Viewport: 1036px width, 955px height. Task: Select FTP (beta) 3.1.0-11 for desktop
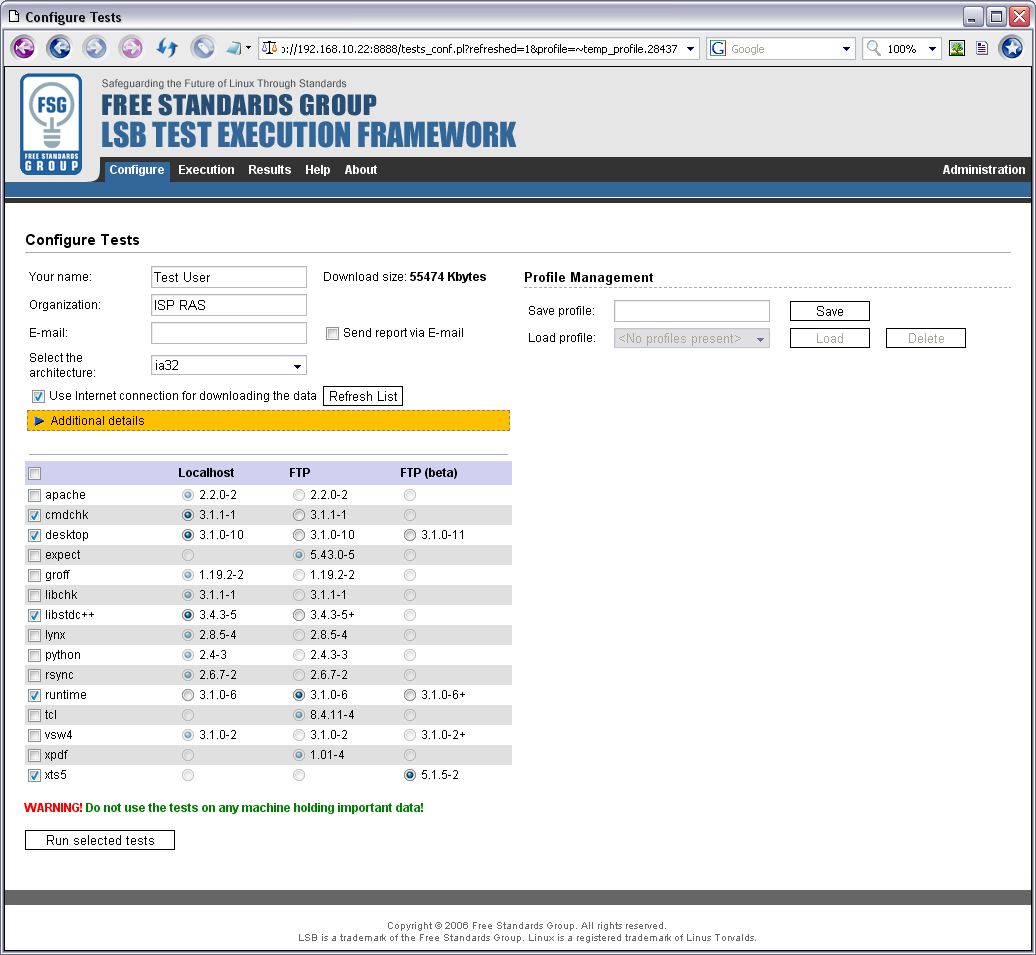point(410,535)
